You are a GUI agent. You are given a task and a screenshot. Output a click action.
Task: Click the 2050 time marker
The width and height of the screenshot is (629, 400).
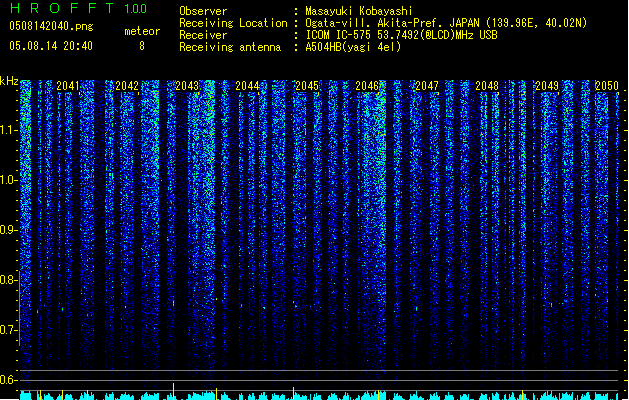(x=607, y=86)
